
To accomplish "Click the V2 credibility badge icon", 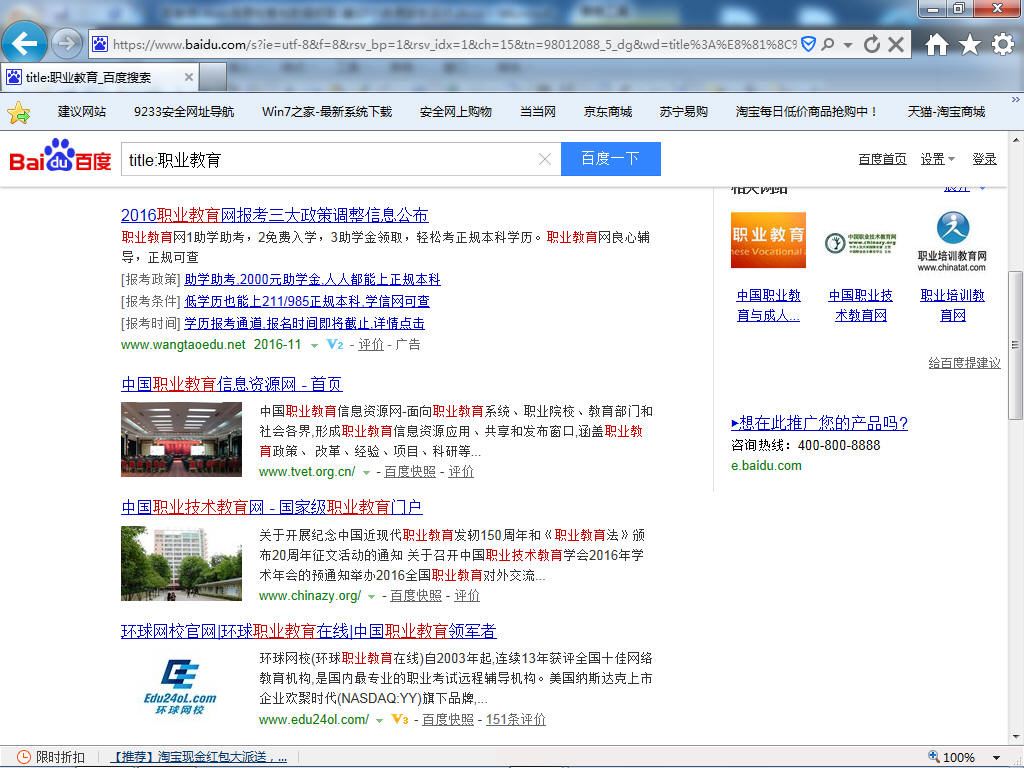I will tap(335, 344).
